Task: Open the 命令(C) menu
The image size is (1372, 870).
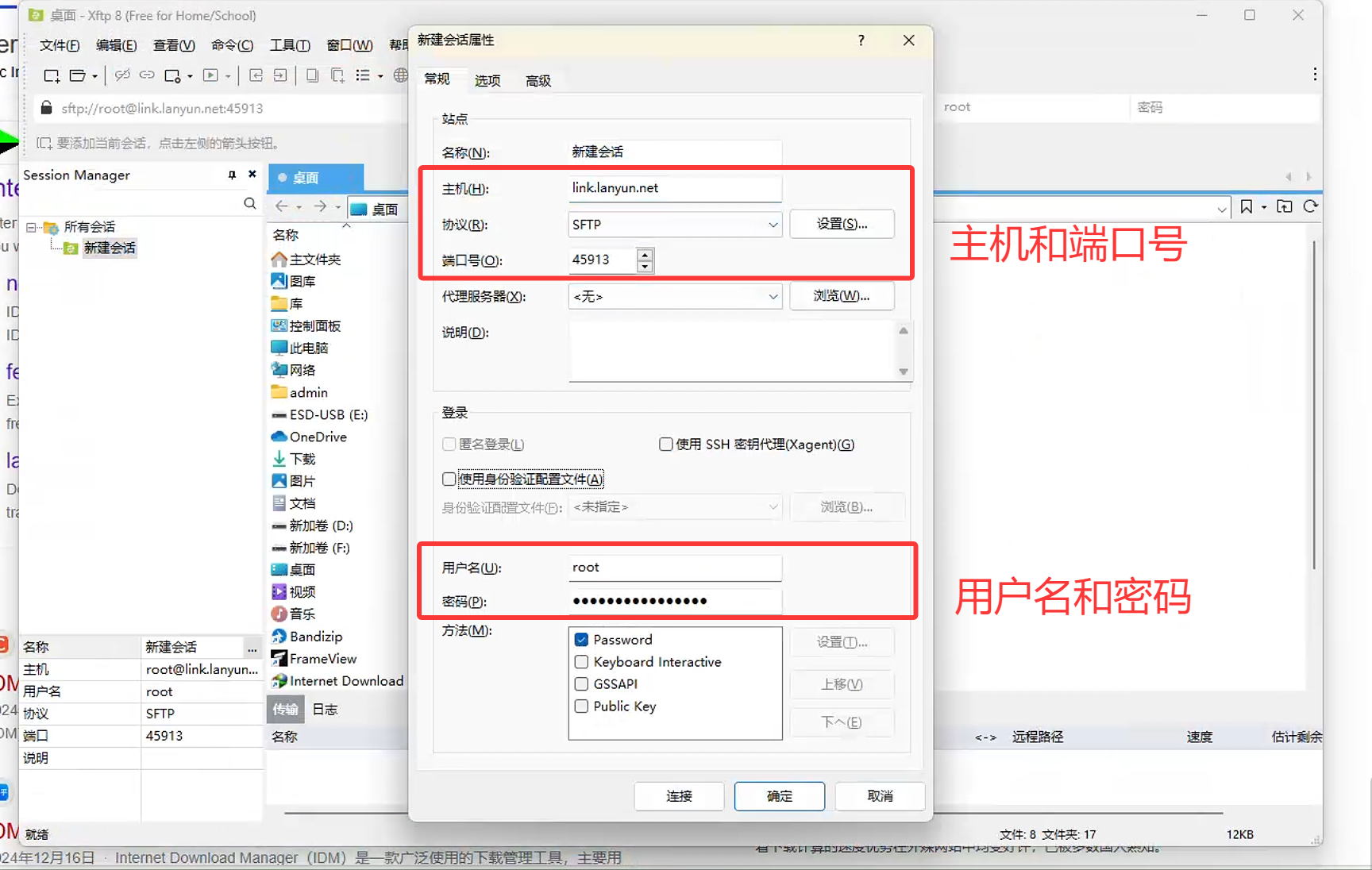Action: point(232,45)
